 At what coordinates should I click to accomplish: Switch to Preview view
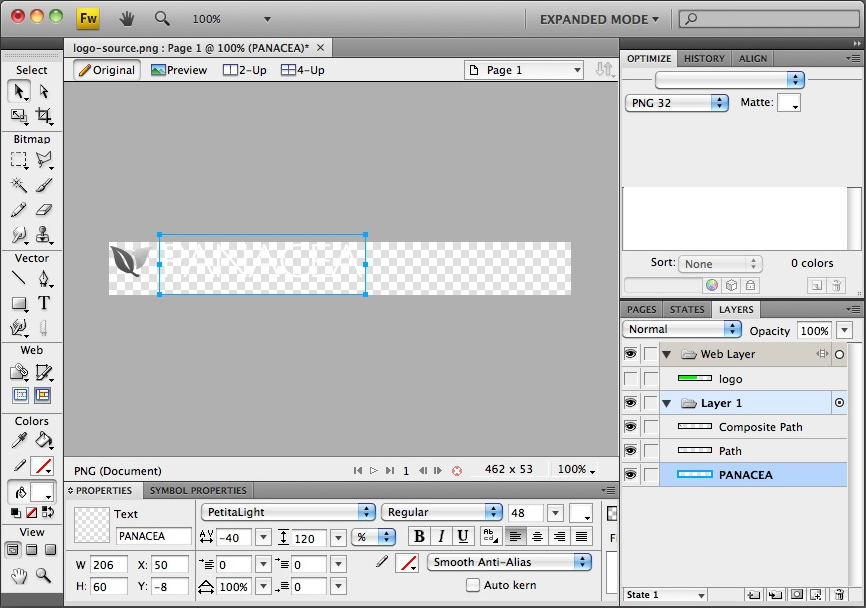[x=179, y=70]
